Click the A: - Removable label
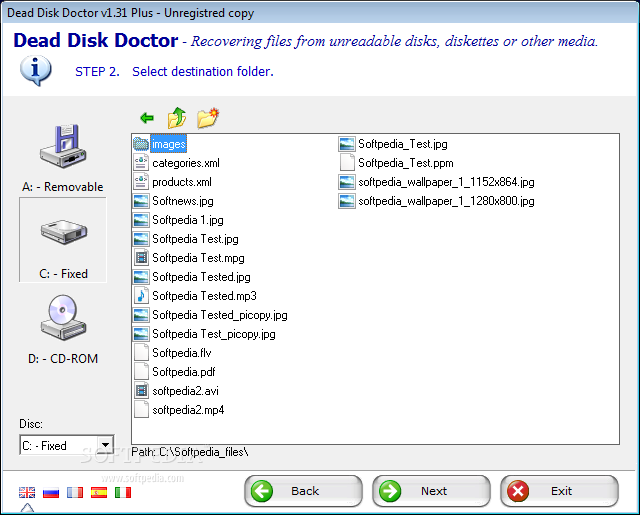This screenshot has width=640, height=515. click(x=63, y=187)
